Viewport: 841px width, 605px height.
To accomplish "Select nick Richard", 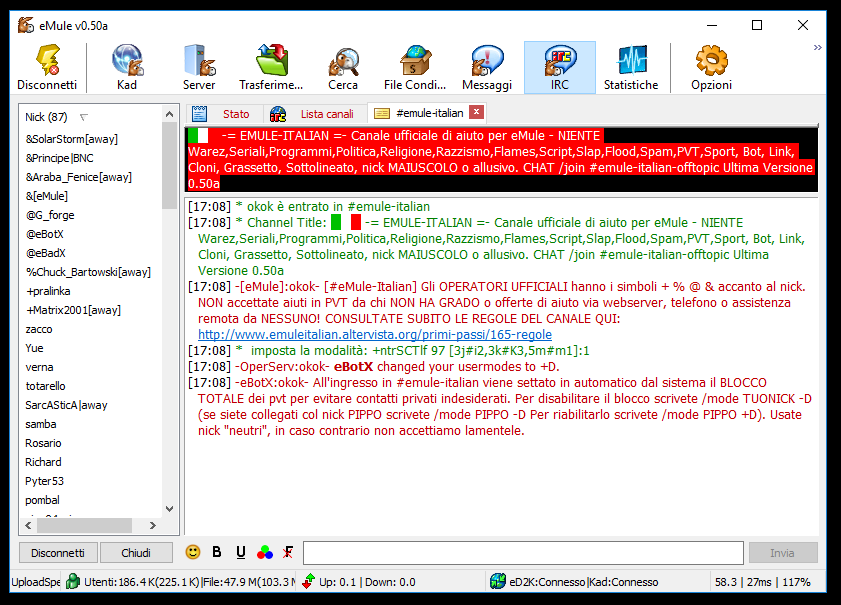I will [x=43, y=462].
